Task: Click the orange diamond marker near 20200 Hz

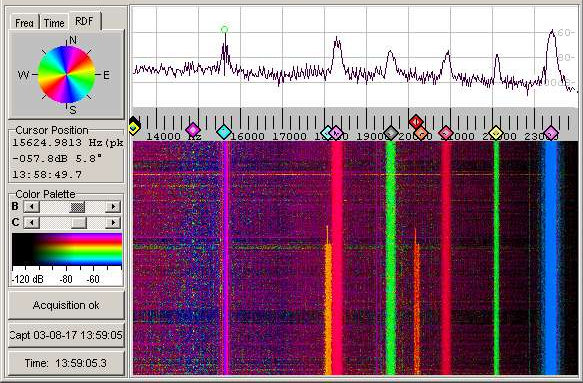Action: point(421,133)
